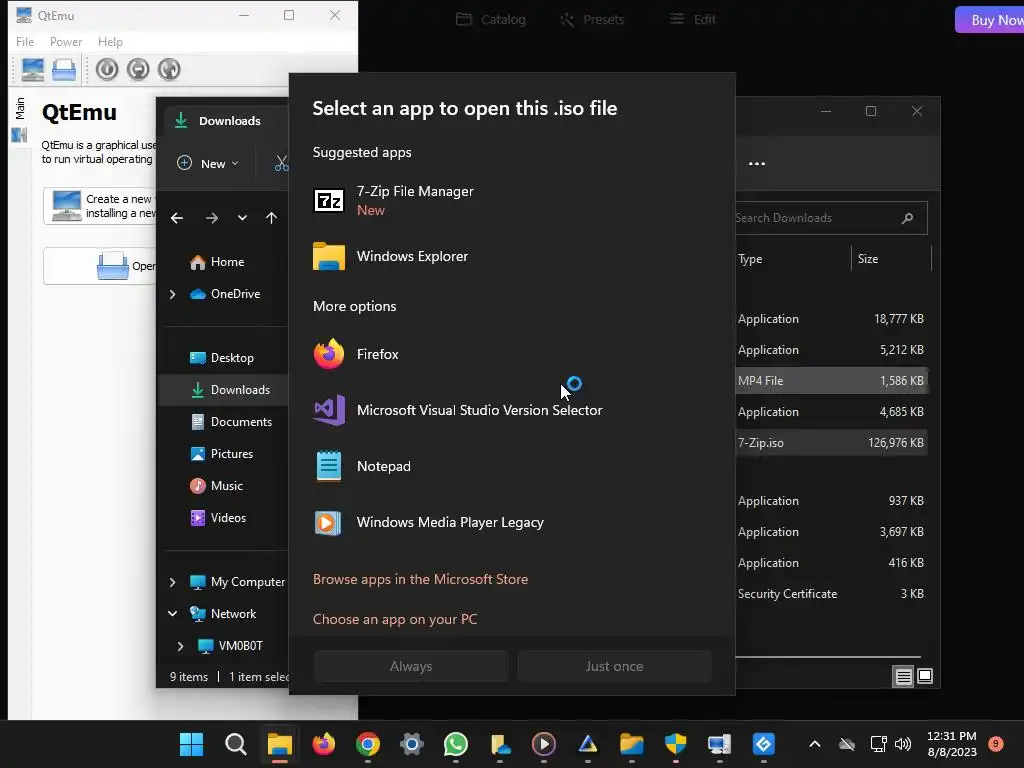Choose Notepad in app list

512,466
